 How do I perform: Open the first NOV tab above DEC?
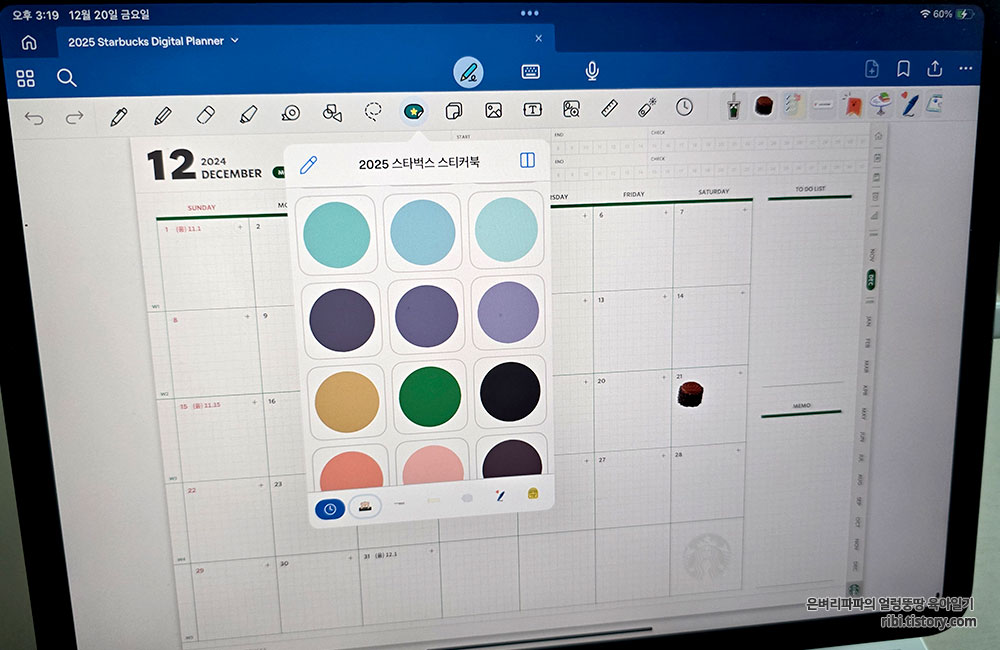pos(872,255)
